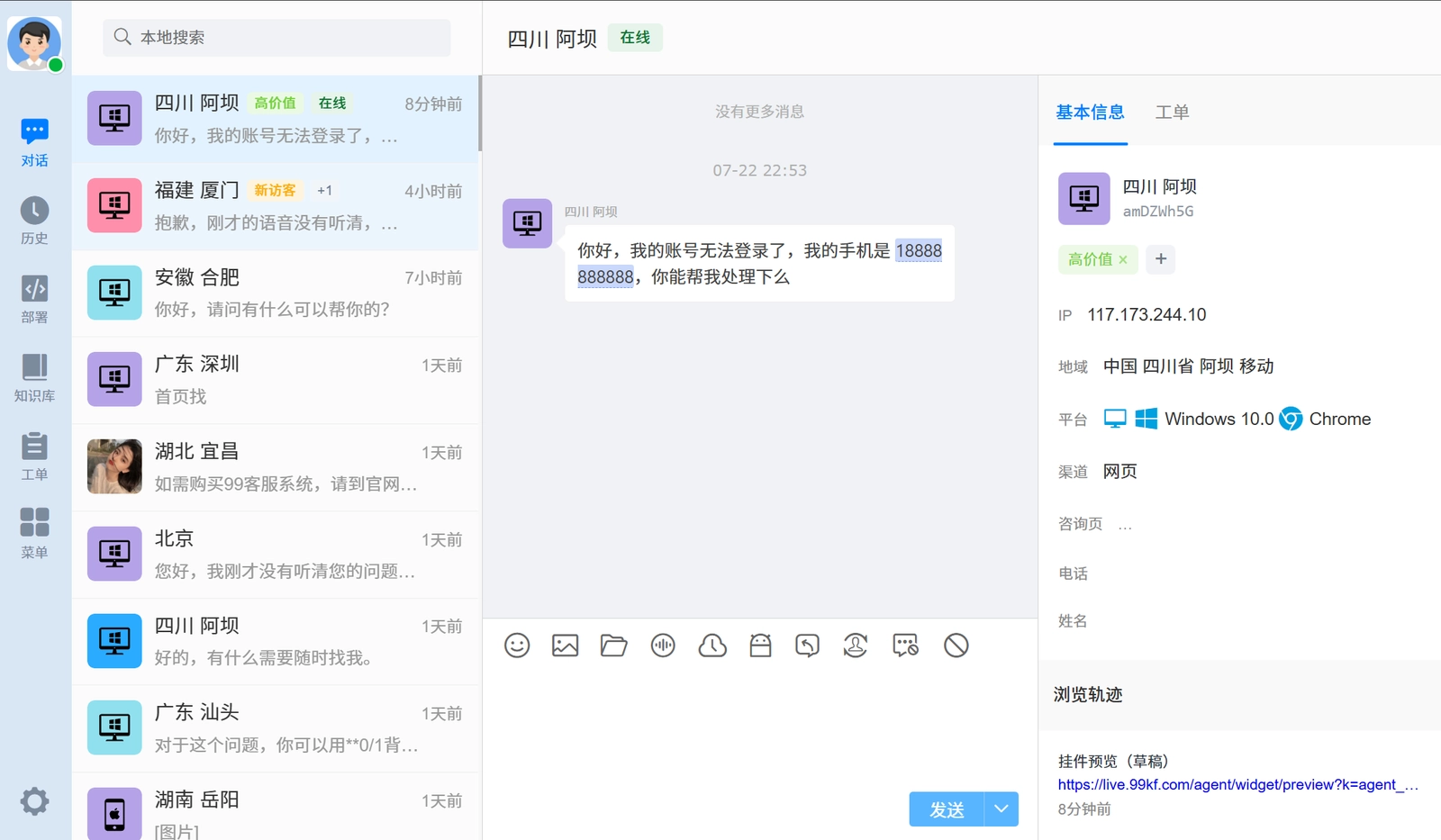This screenshot has width=1441, height=840.
Task: Select the top 四川 阿坝 在线 conversation
Action: [x=276, y=119]
